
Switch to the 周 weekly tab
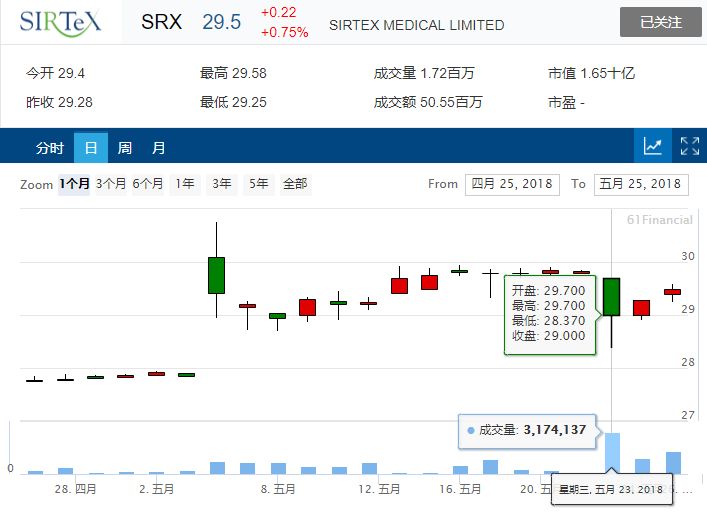(x=124, y=147)
